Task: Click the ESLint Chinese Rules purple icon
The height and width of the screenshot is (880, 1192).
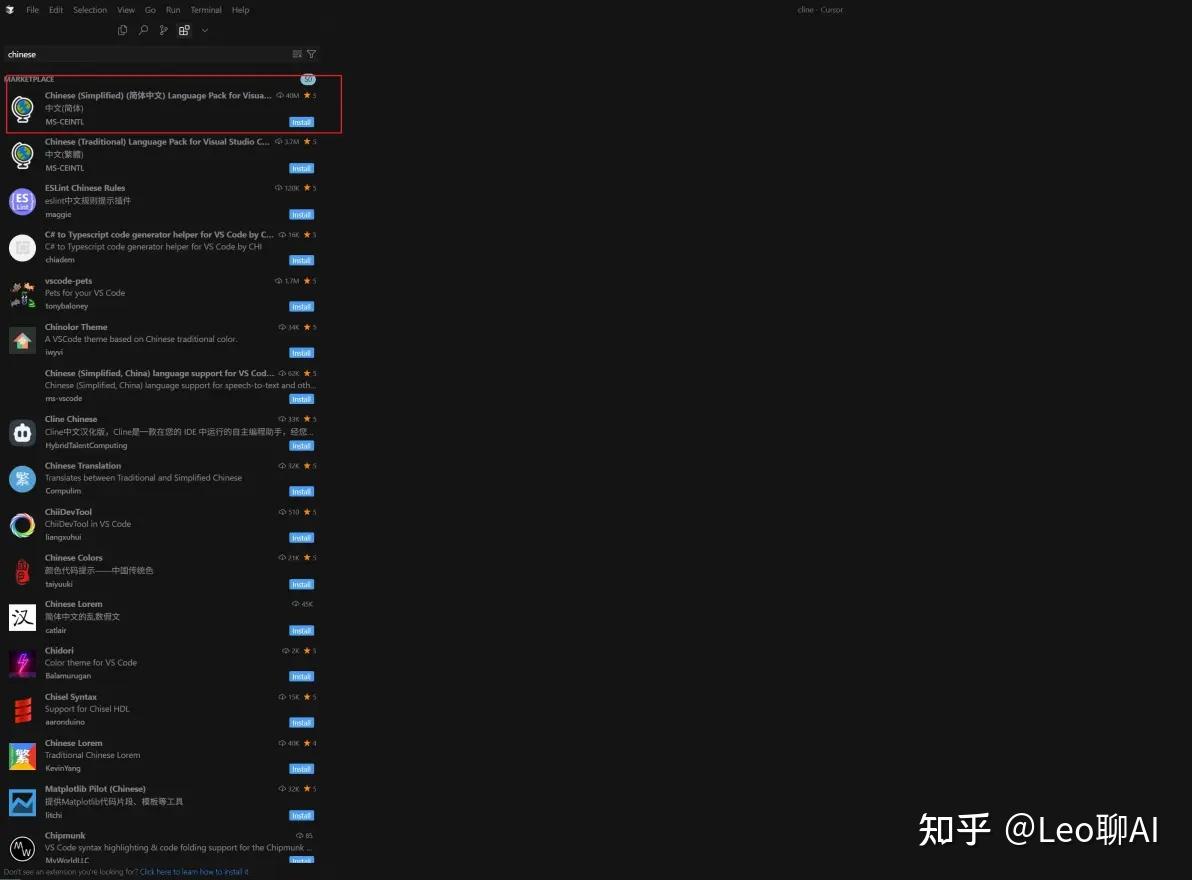Action: (22, 201)
